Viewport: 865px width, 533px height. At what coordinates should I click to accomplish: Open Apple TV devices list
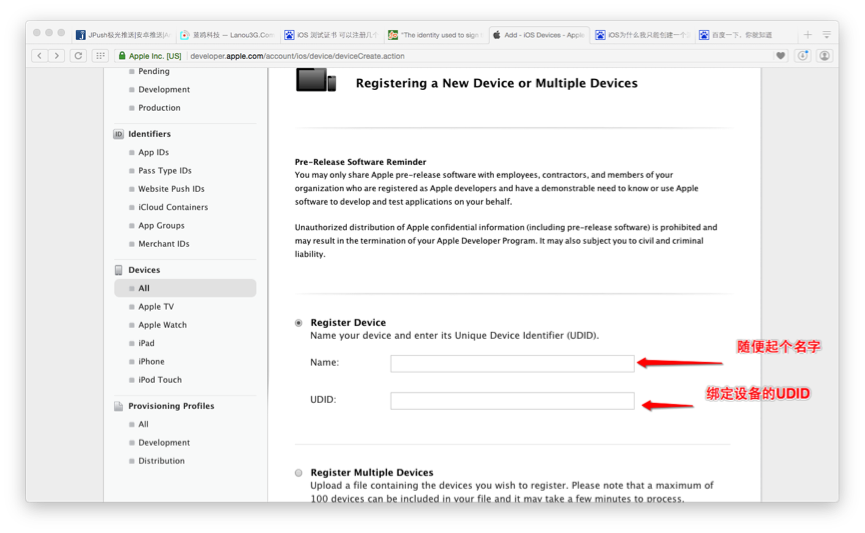click(156, 306)
